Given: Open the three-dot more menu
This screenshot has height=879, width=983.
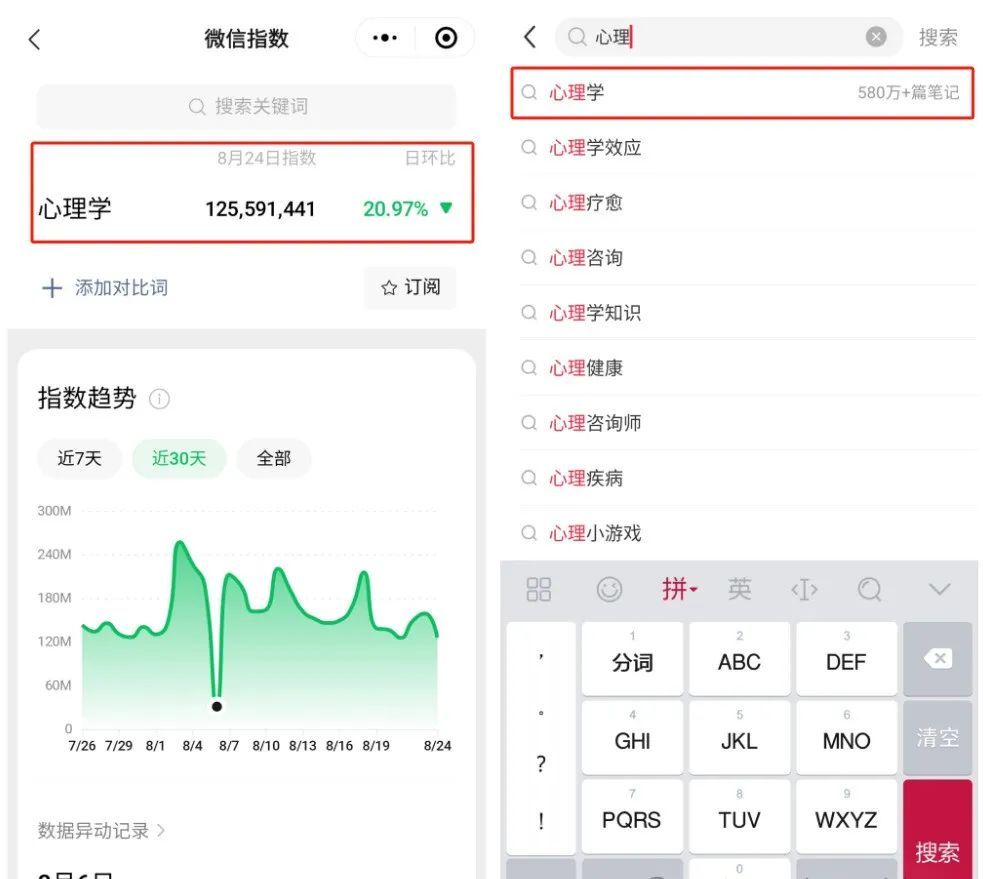Looking at the screenshot, I should [385, 38].
